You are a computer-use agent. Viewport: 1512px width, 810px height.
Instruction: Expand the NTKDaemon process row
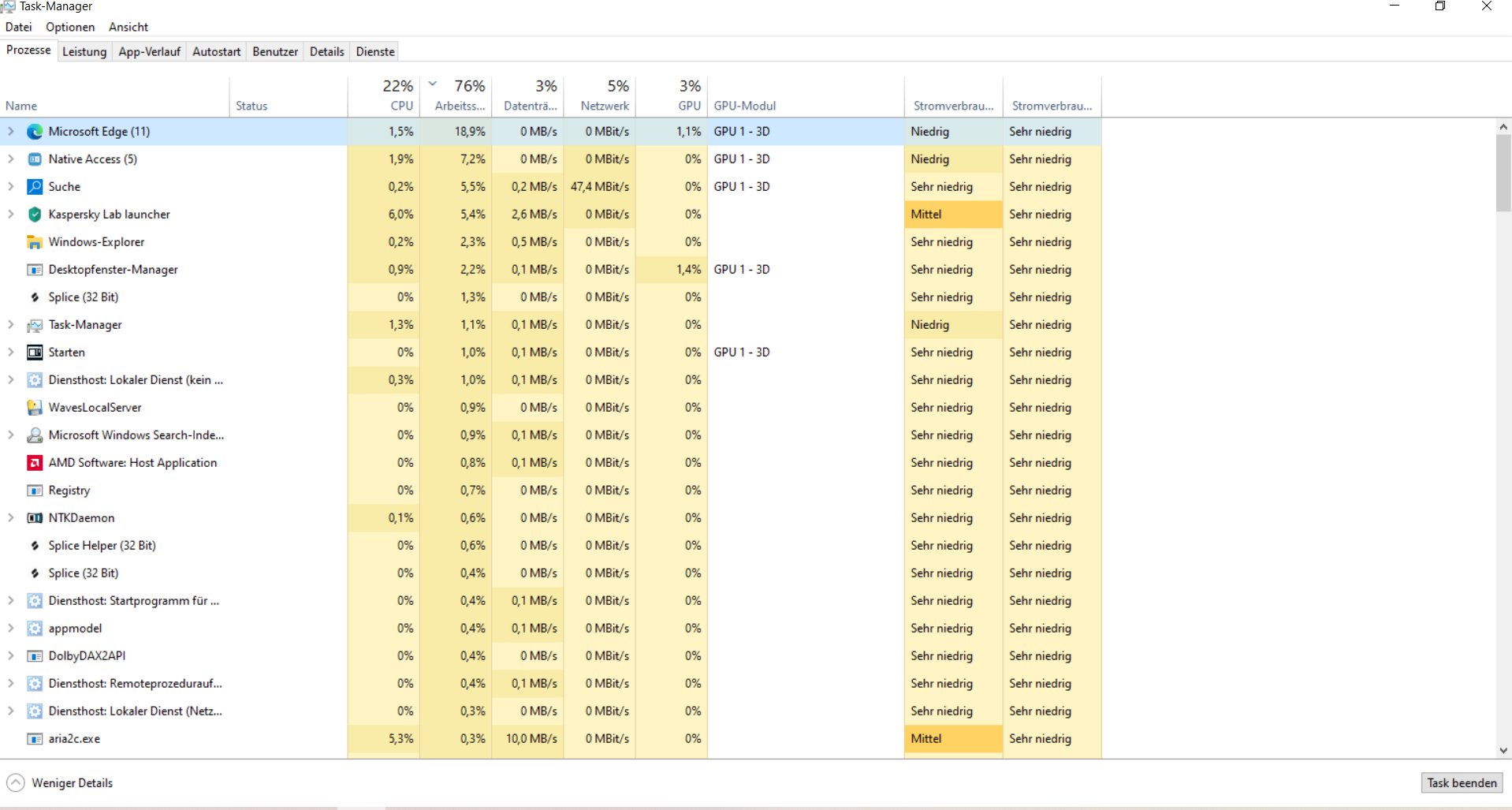coord(11,518)
